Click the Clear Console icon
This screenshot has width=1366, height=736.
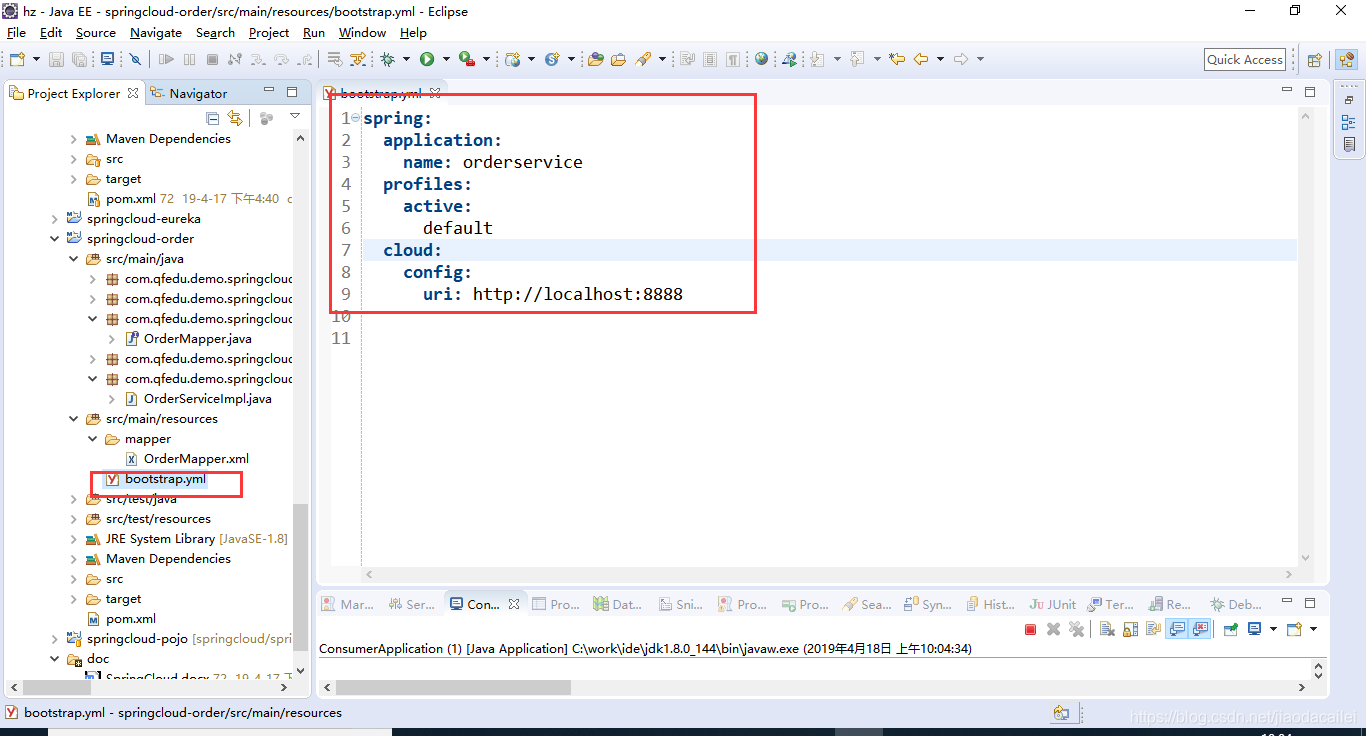click(1107, 629)
